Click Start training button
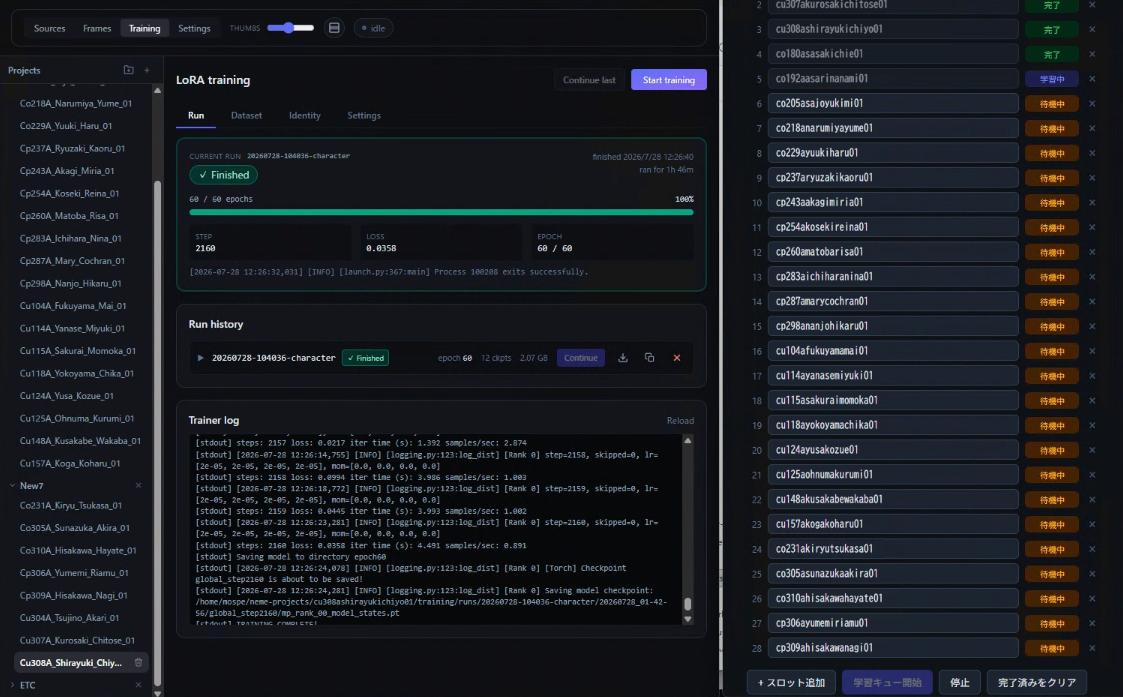Image resolution: width=1123 pixels, height=697 pixels. (x=668, y=80)
